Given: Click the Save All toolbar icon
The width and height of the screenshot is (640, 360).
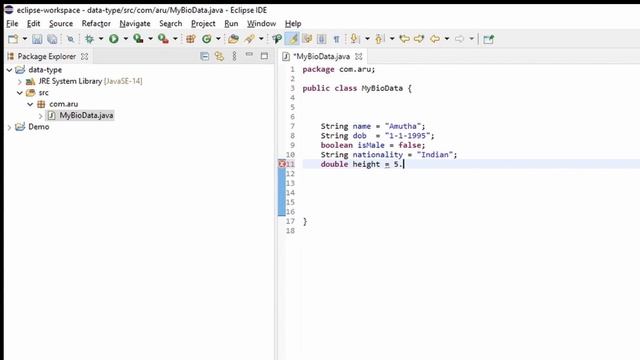Looking at the screenshot, I should [52, 39].
